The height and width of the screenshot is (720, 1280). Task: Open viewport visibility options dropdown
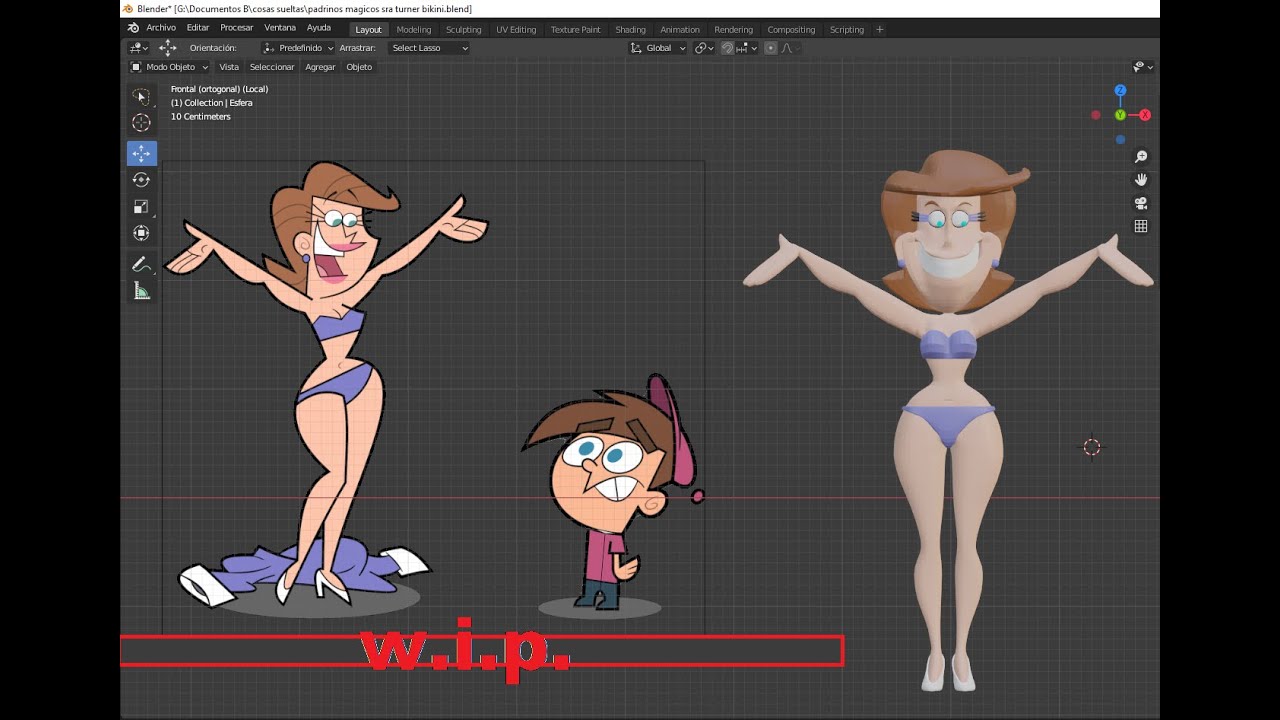(x=1143, y=67)
